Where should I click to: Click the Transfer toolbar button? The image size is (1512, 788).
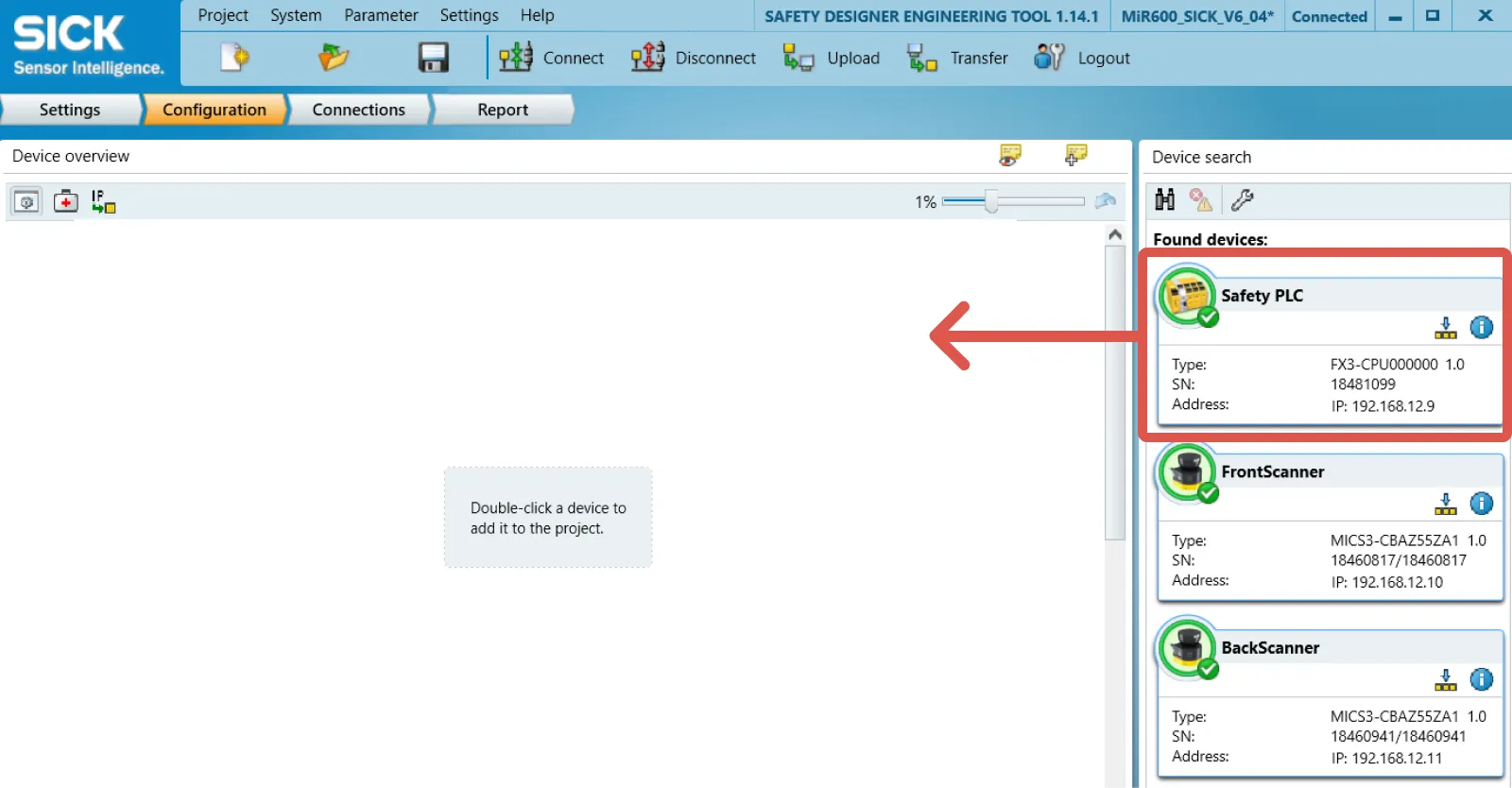(957, 58)
